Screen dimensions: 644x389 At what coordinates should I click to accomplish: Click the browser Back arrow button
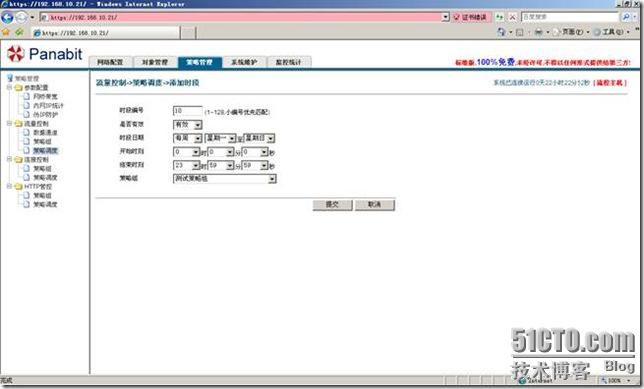(x=7, y=17)
